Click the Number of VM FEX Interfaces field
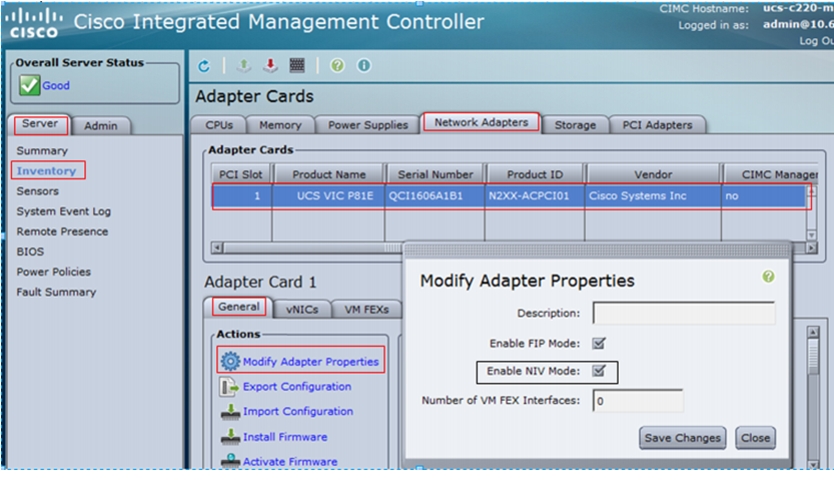This screenshot has width=834, height=483. pyautogui.click(x=638, y=401)
